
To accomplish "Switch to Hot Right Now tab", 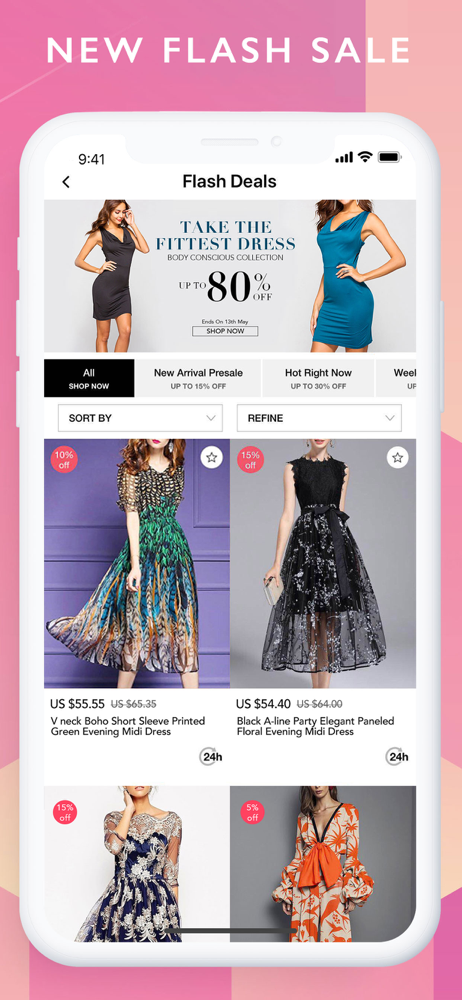I will (318, 378).
